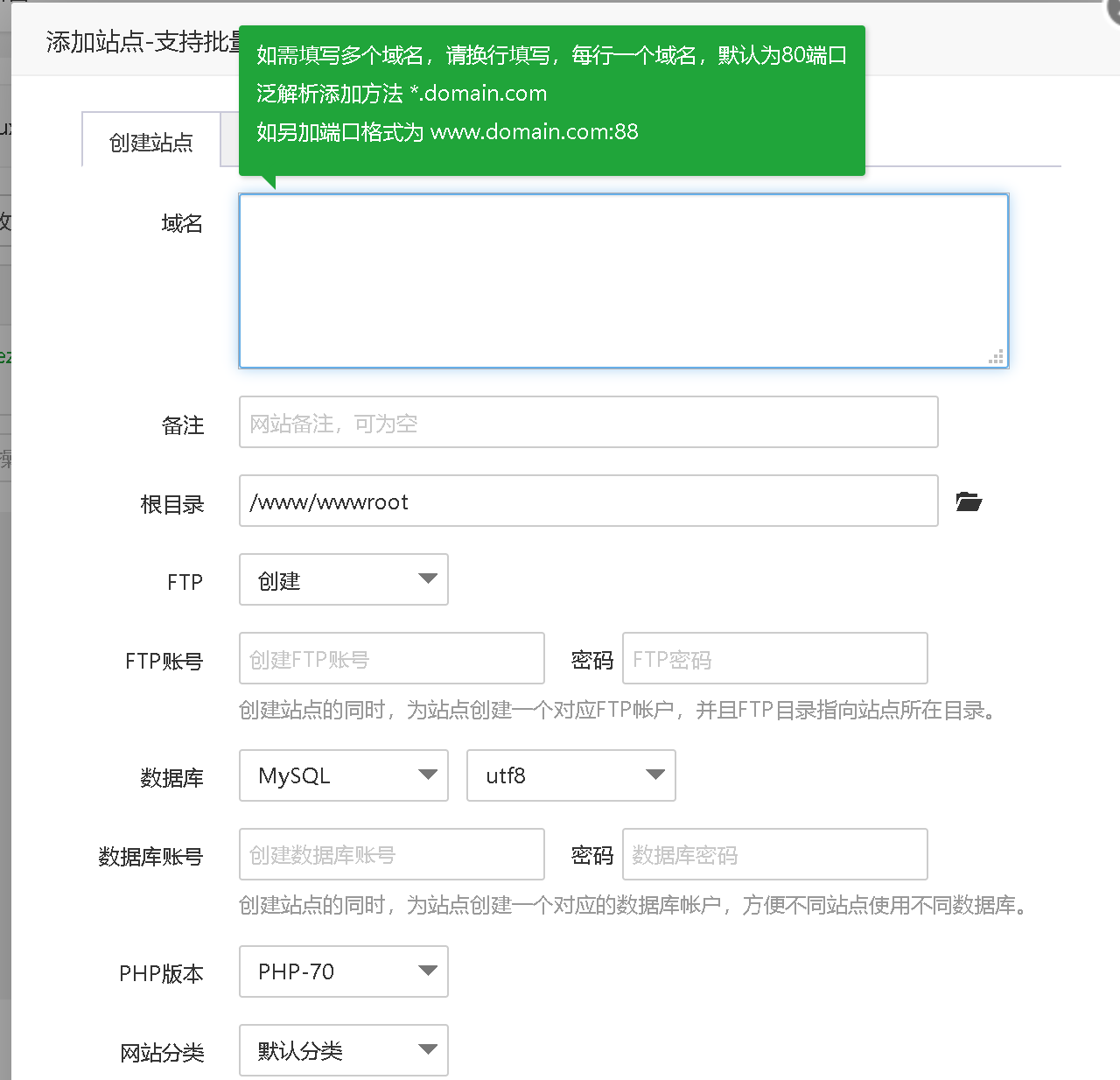1120x1080 pixels.
Task: Click the FTP密码 input field
Action: 775,658
